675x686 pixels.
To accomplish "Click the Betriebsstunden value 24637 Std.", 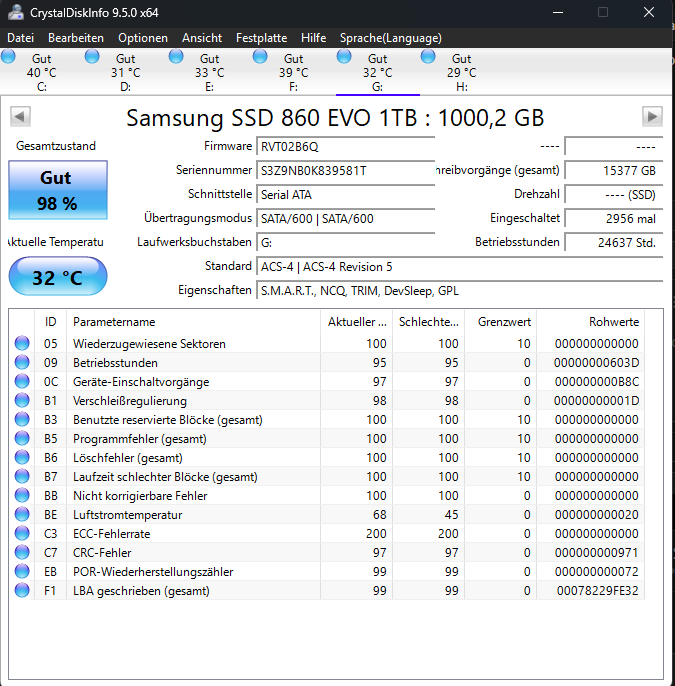I will (614, 243).
